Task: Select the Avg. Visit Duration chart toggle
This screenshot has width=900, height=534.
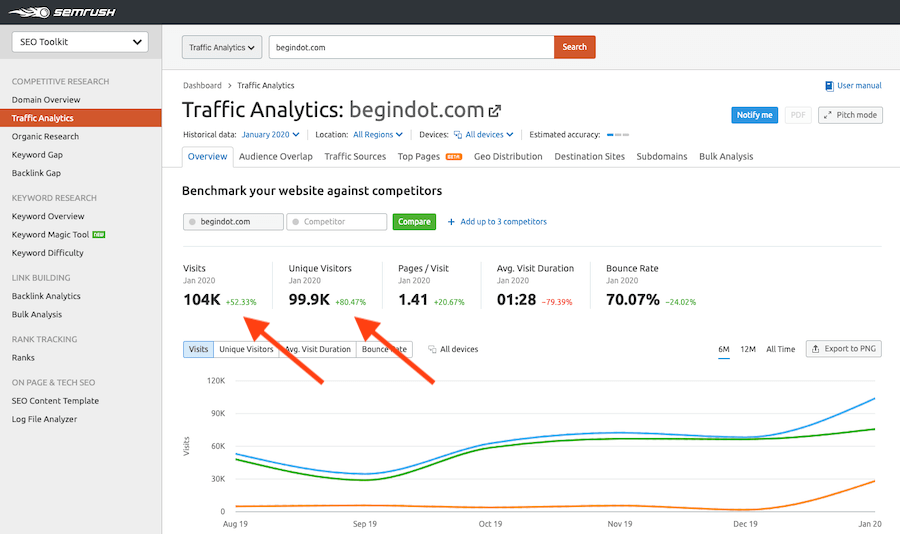Action: tap(317, 349)
